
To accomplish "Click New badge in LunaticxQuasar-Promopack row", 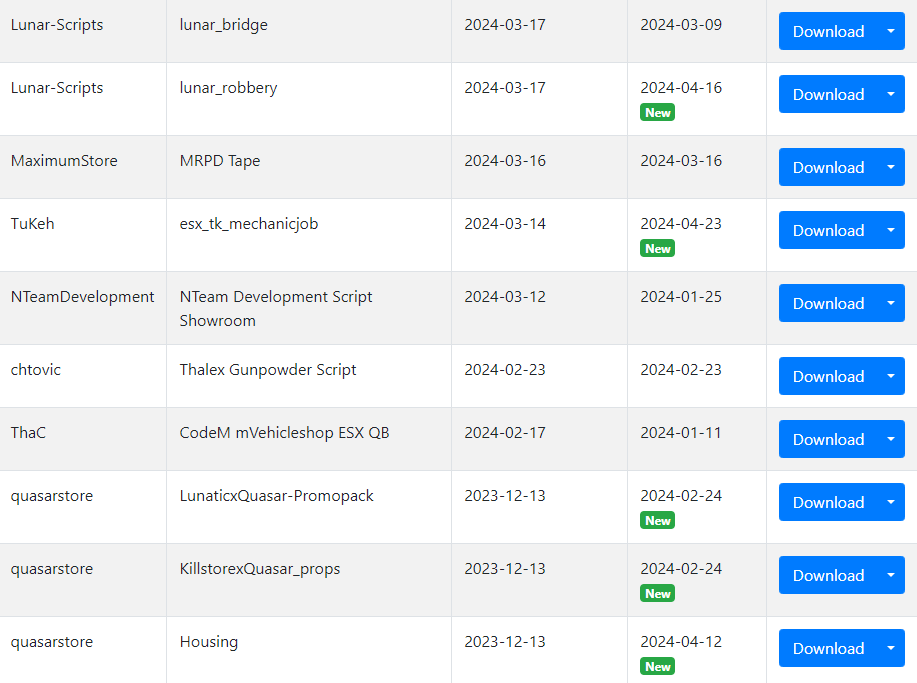I will 657,520.
